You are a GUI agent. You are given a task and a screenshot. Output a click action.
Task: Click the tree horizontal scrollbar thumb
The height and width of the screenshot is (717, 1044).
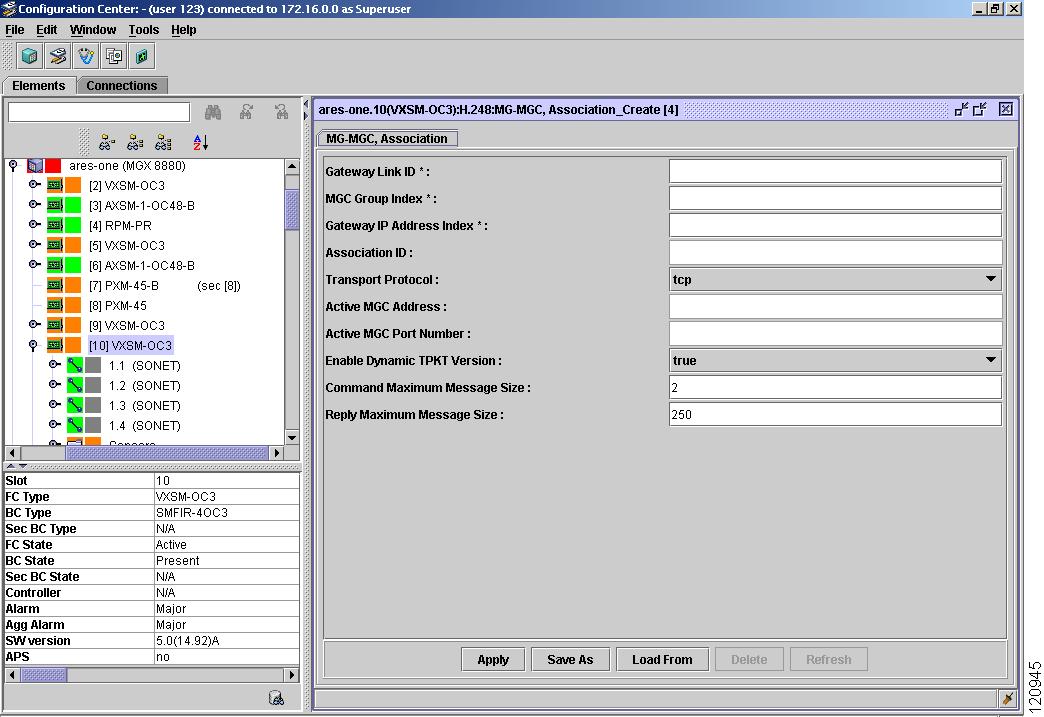point(166,453)
